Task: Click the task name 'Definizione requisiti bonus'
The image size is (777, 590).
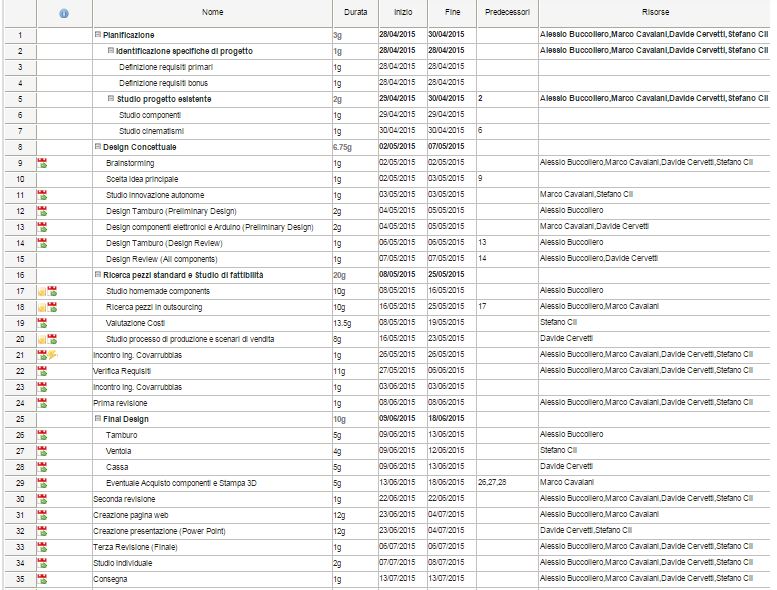Action: [x=164, y=83]
